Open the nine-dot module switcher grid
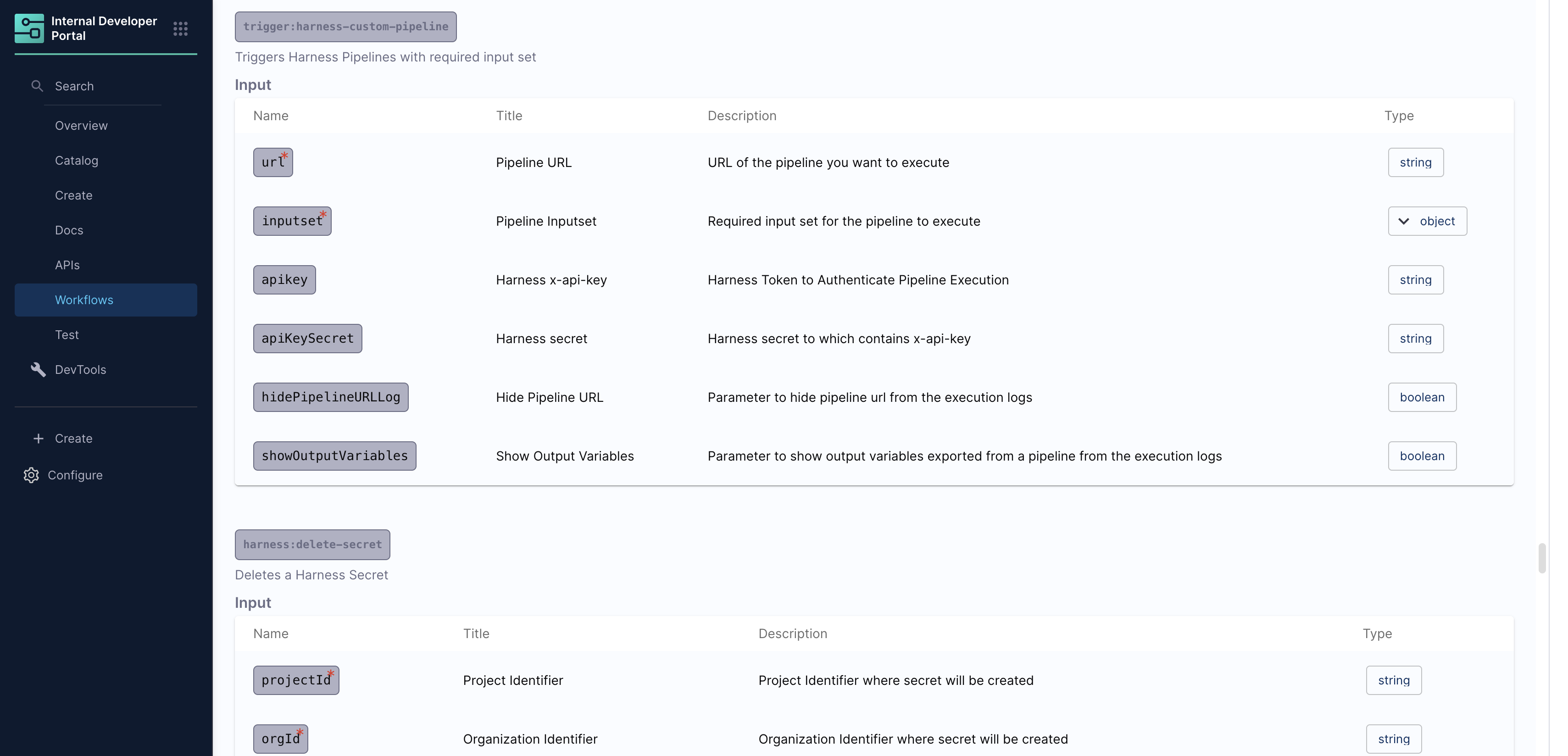Screen dimensions: 1568x756 click(180, 28)
